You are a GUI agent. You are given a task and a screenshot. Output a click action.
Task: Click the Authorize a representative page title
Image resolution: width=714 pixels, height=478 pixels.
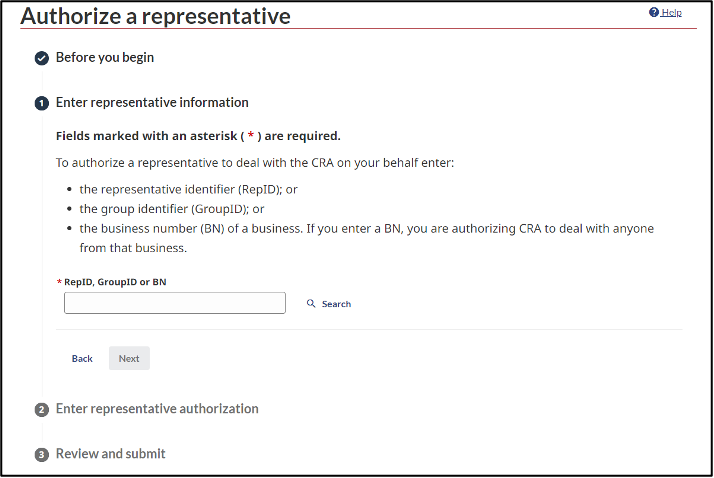[156, 16]
